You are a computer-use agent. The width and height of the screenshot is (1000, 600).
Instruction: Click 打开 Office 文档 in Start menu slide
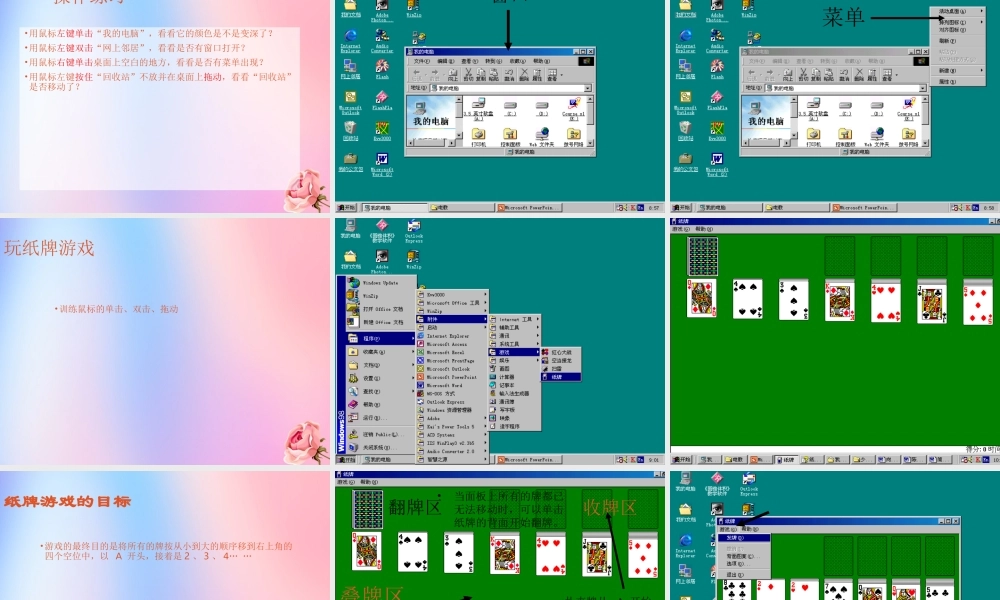point(381,309)
